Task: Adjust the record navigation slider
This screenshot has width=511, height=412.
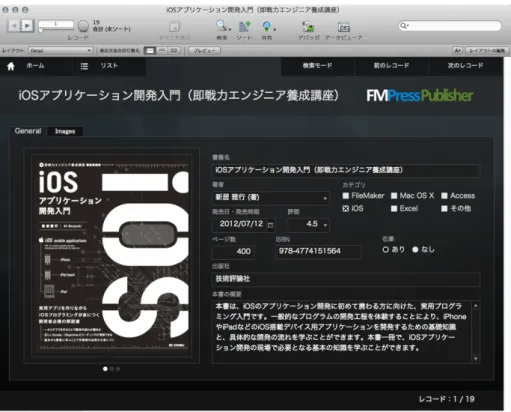Action: [x=41, y=31]
